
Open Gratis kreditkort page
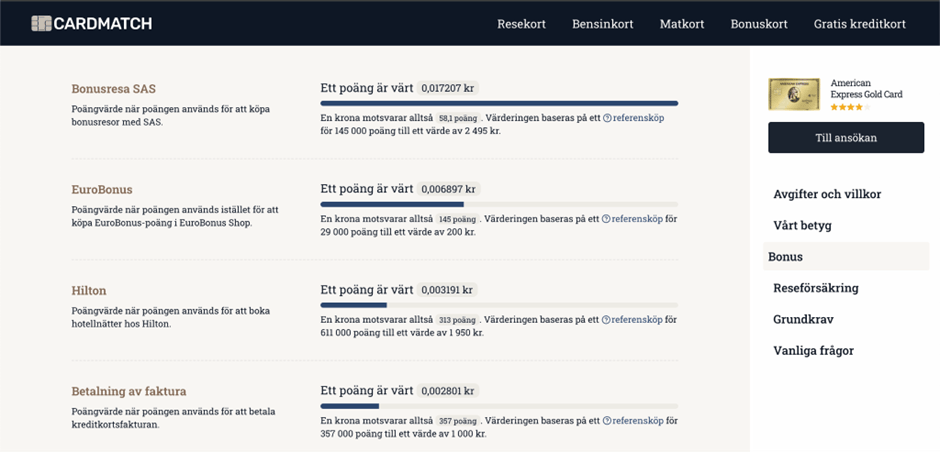859,24
